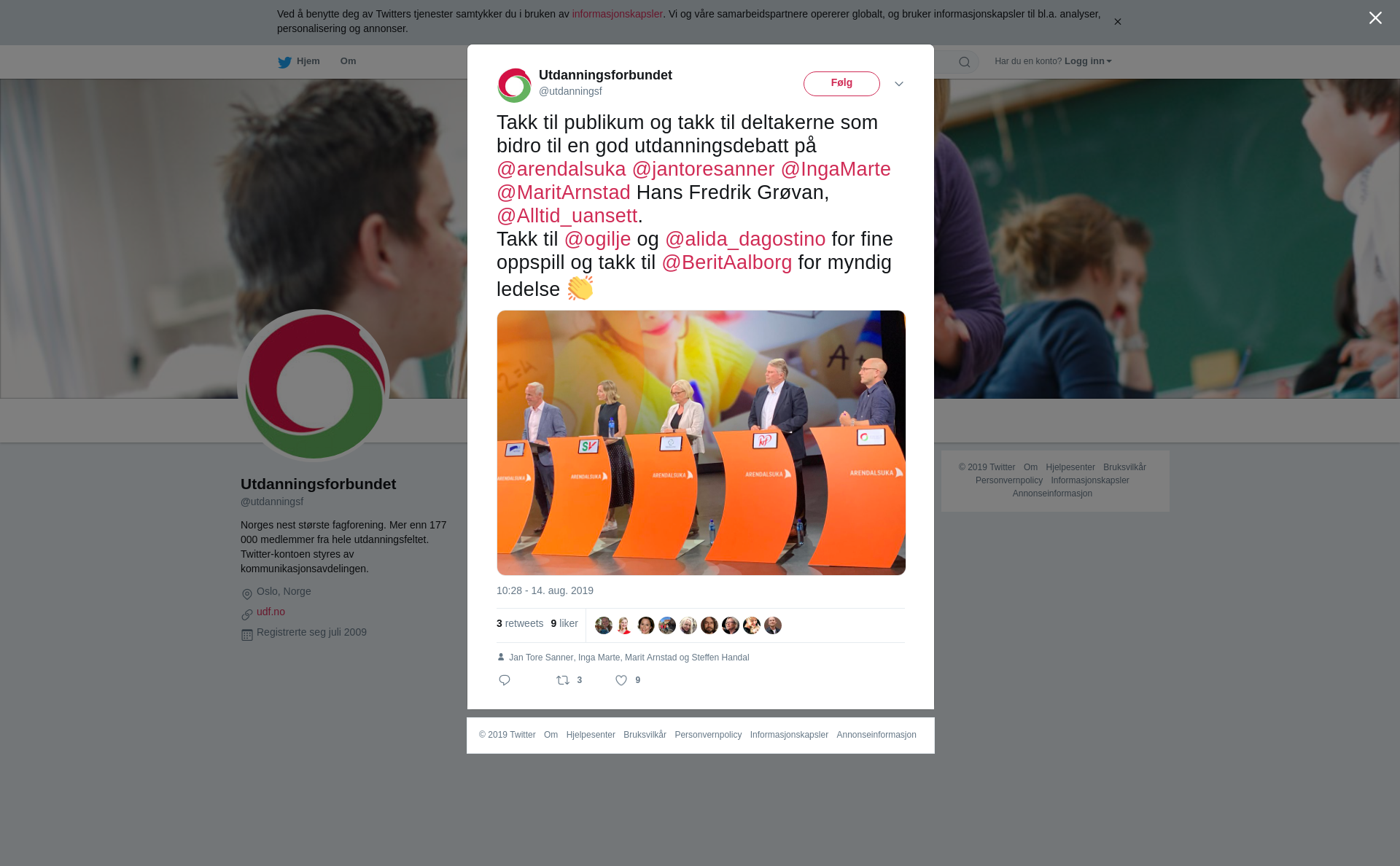Click the search magnifier icon
The width and height of the screenshot is (1400, 866).
click(x=965, y=62)
